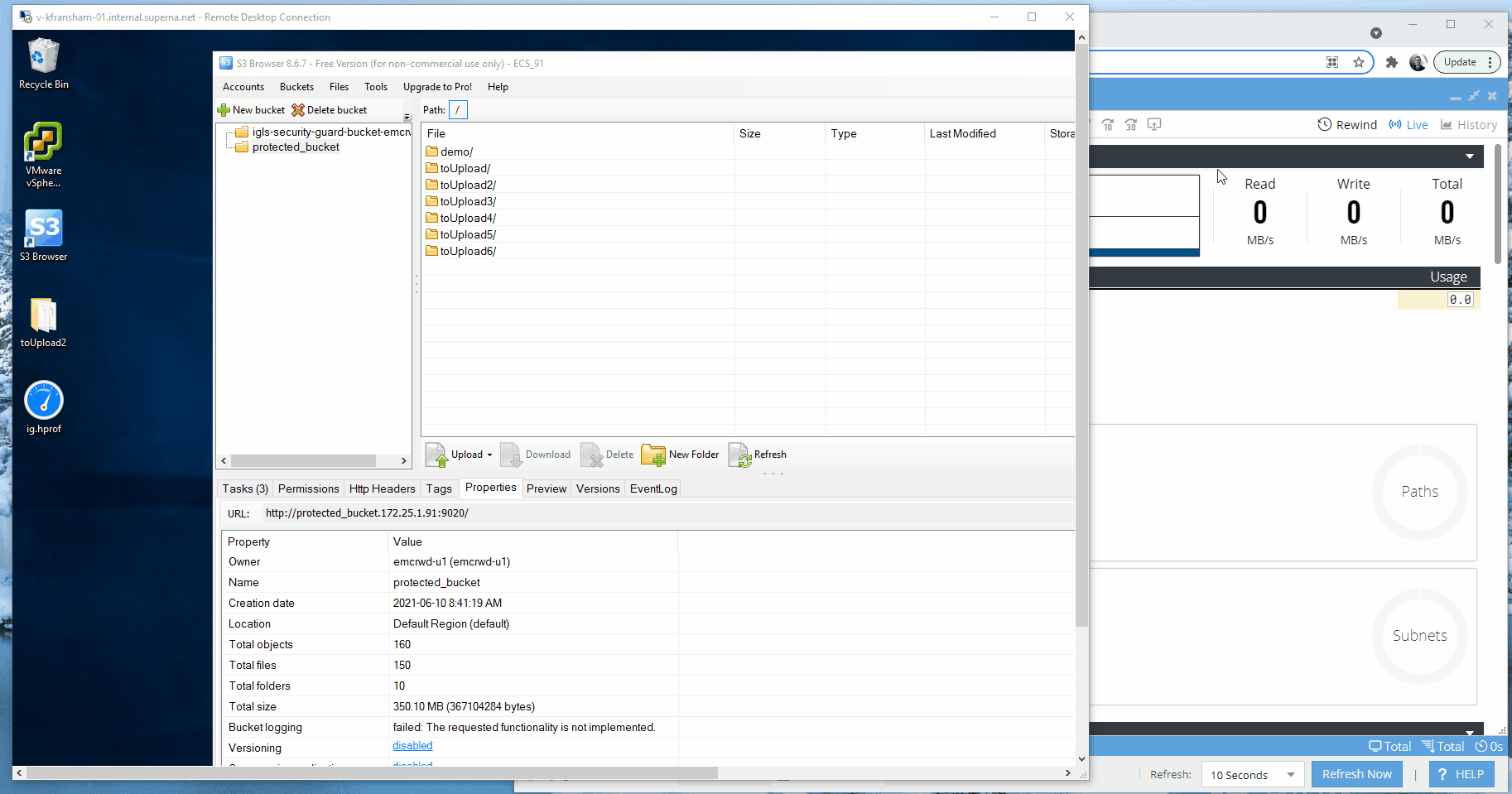Switch to the Permissions tab
Image resolution: width=1512 pixels, height=794 pixels.
[x=308, y=488]
